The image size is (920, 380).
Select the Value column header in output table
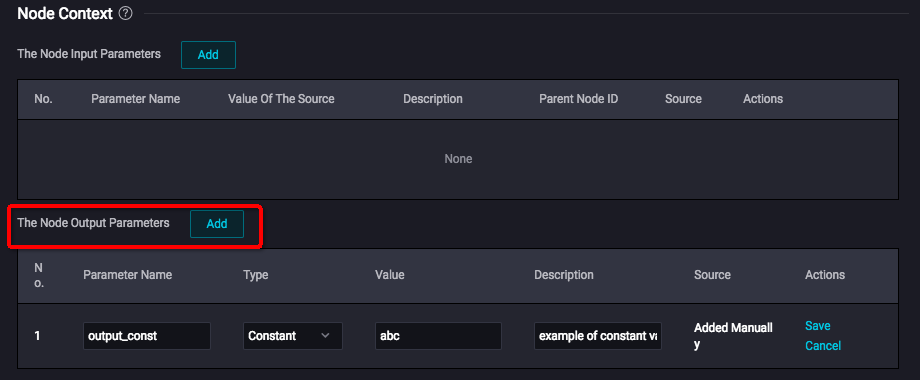390,274
